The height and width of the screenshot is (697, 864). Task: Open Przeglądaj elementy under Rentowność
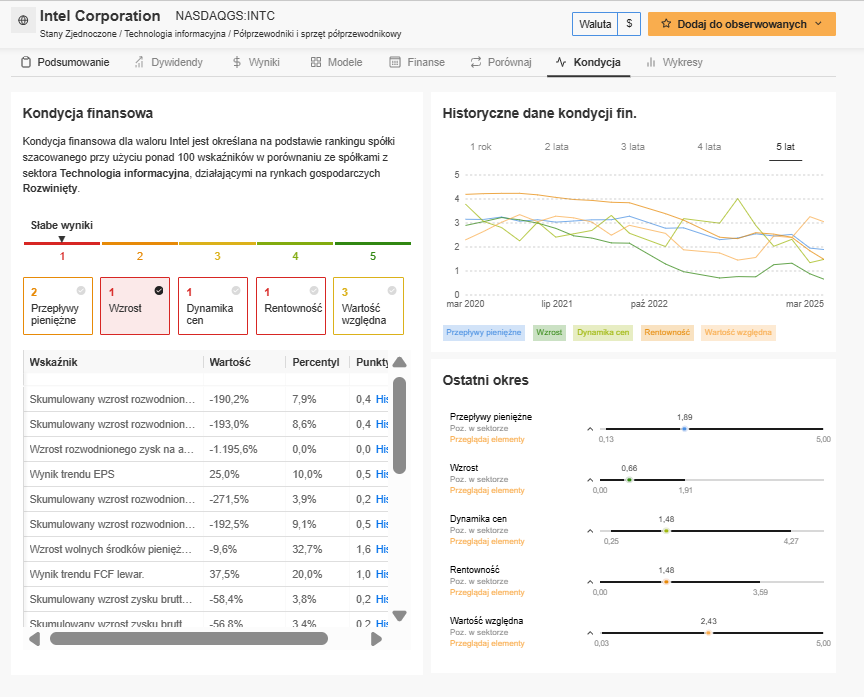(x=487, y=592)
